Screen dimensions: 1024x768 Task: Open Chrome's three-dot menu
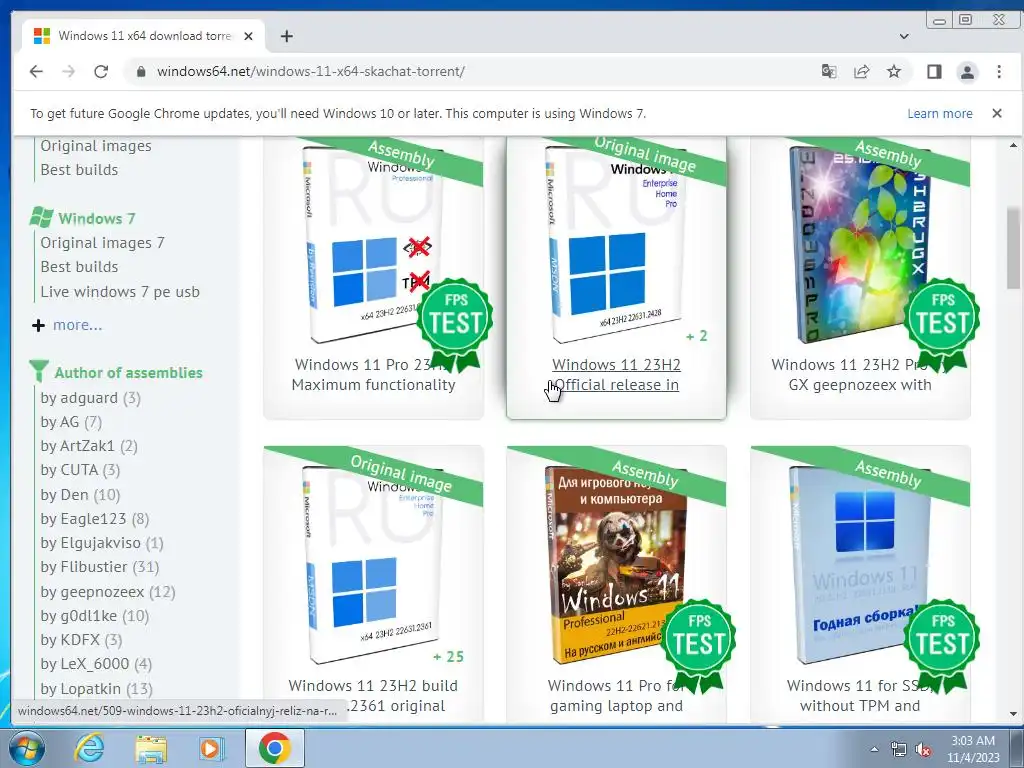(x=999, y=71)
